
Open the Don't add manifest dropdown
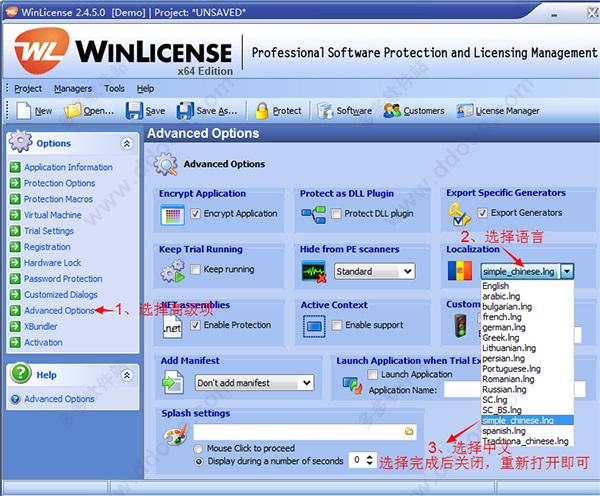coord(254,383)
